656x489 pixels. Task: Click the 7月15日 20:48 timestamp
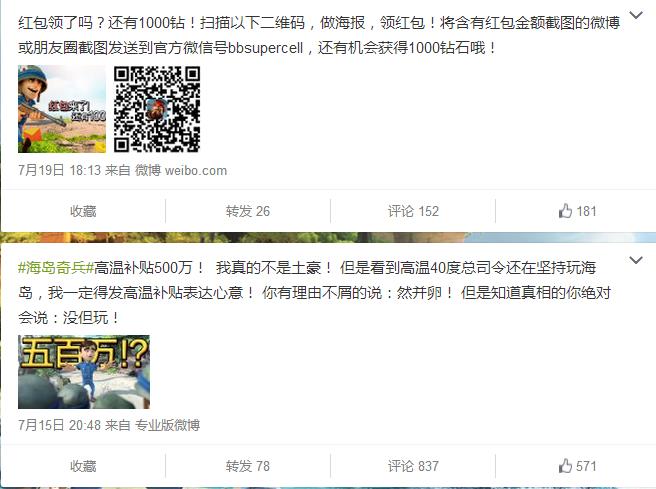(x=59, y=426)
